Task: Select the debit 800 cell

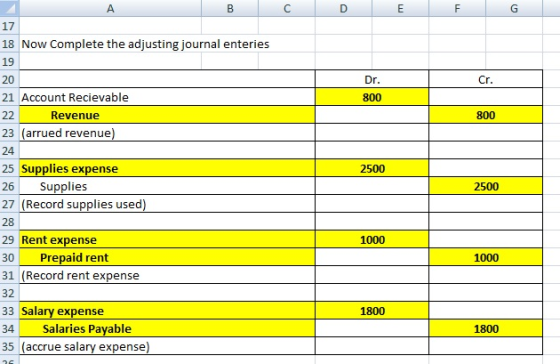Action: 372,97
